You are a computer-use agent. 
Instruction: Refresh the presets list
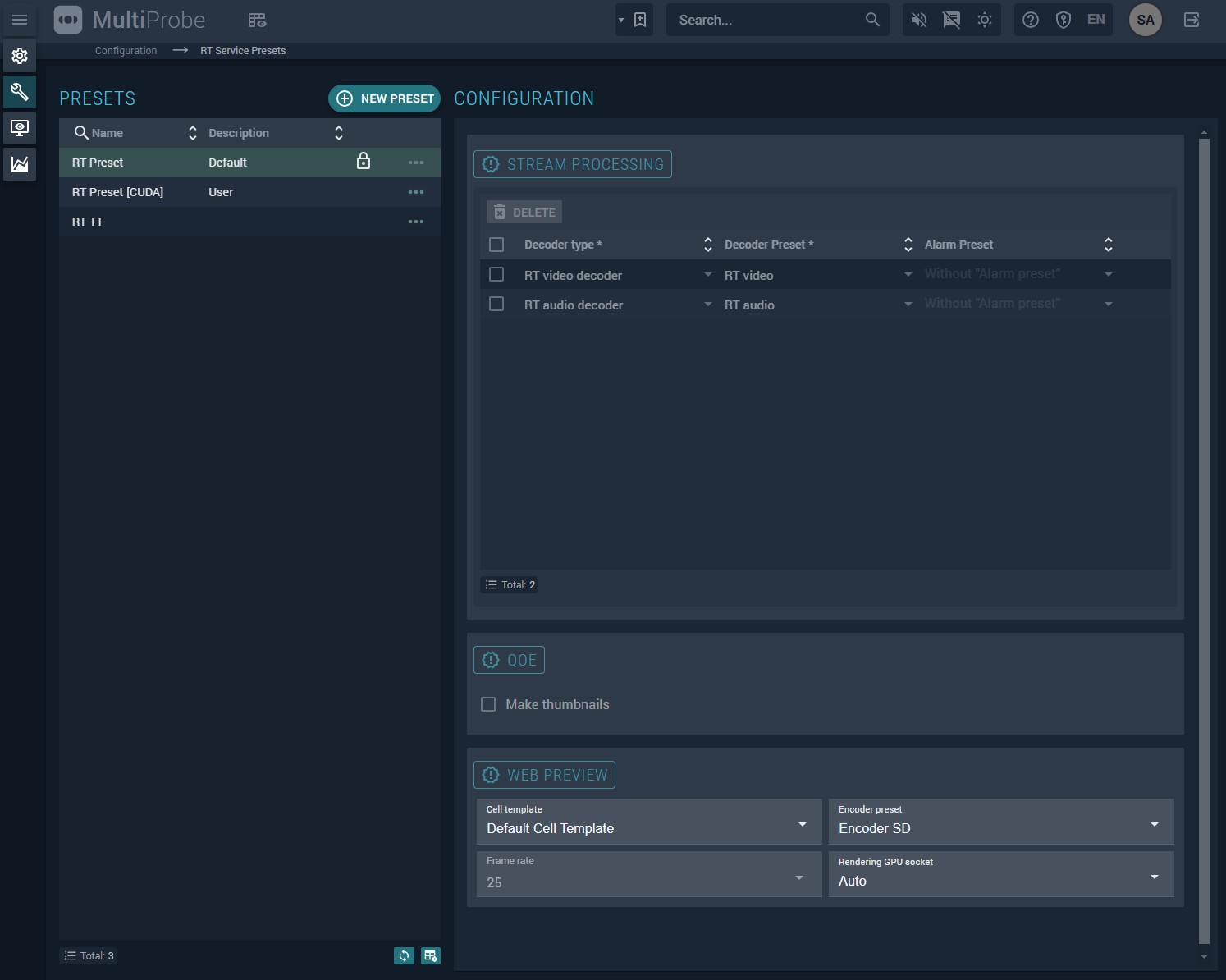click(x=404, y=955)
